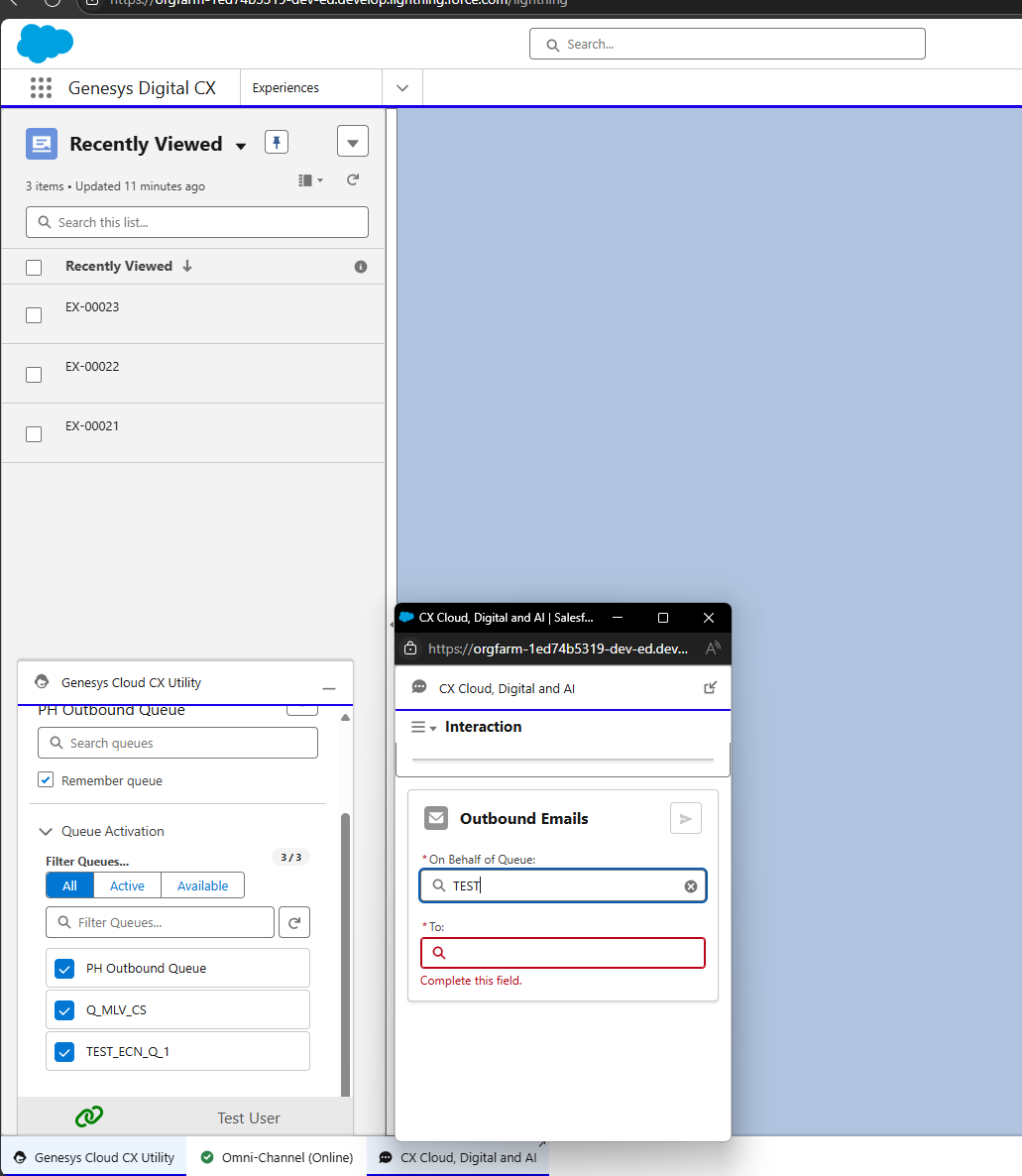Refresh the queue activation list
Screen dimensions: 1022x1176
coord(294,922)
